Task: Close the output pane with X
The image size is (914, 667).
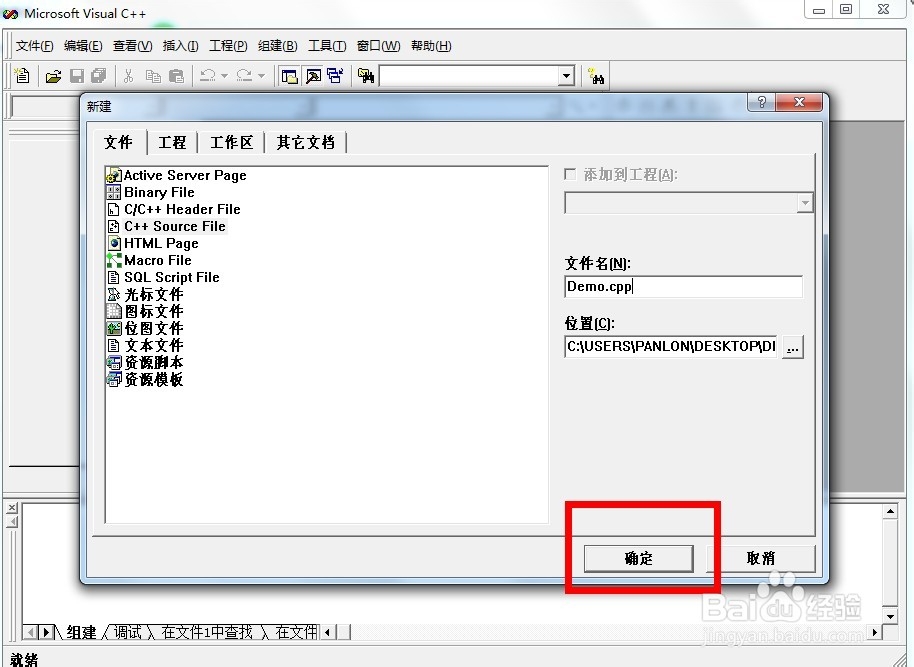Action: tap(12, 508)
